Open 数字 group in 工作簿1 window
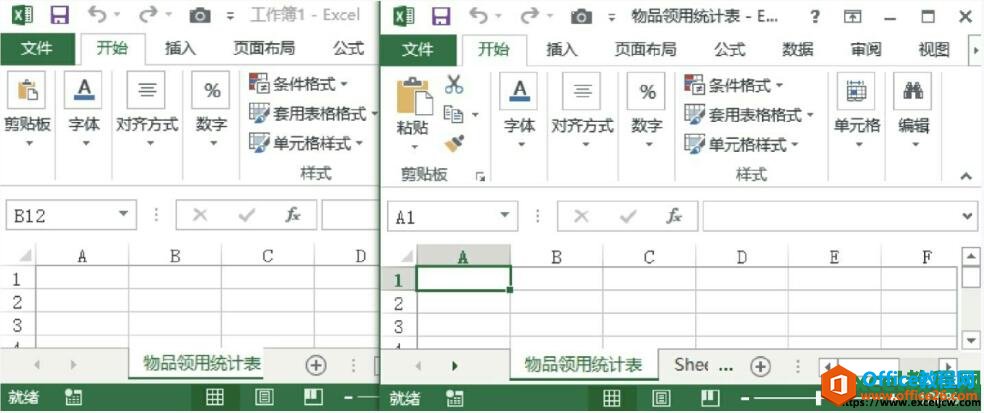Image resolution: width=984 pixels, height=413 pixels. [x=211, y=110]
